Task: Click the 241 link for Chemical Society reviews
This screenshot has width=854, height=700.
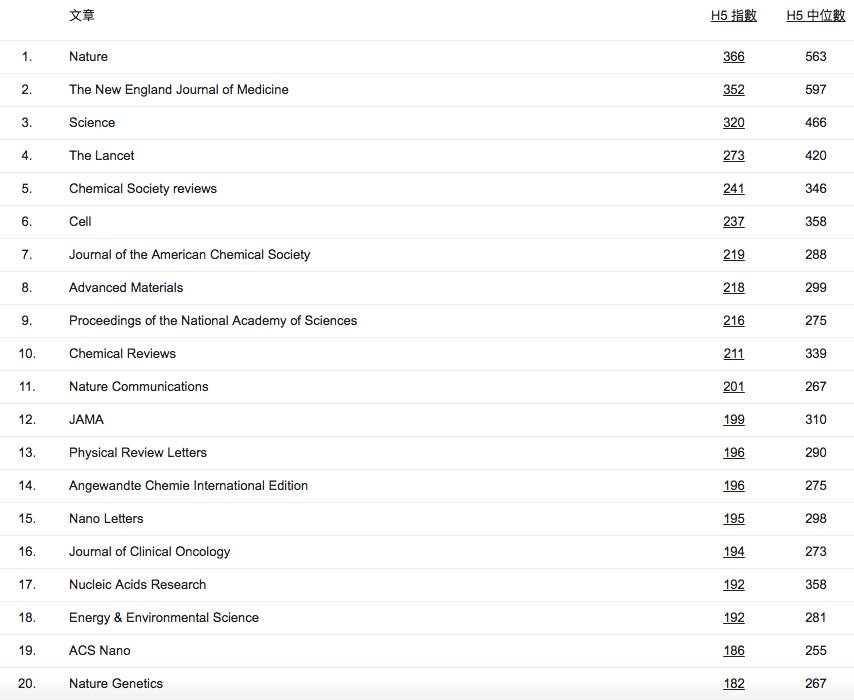Action: (733, 188)
